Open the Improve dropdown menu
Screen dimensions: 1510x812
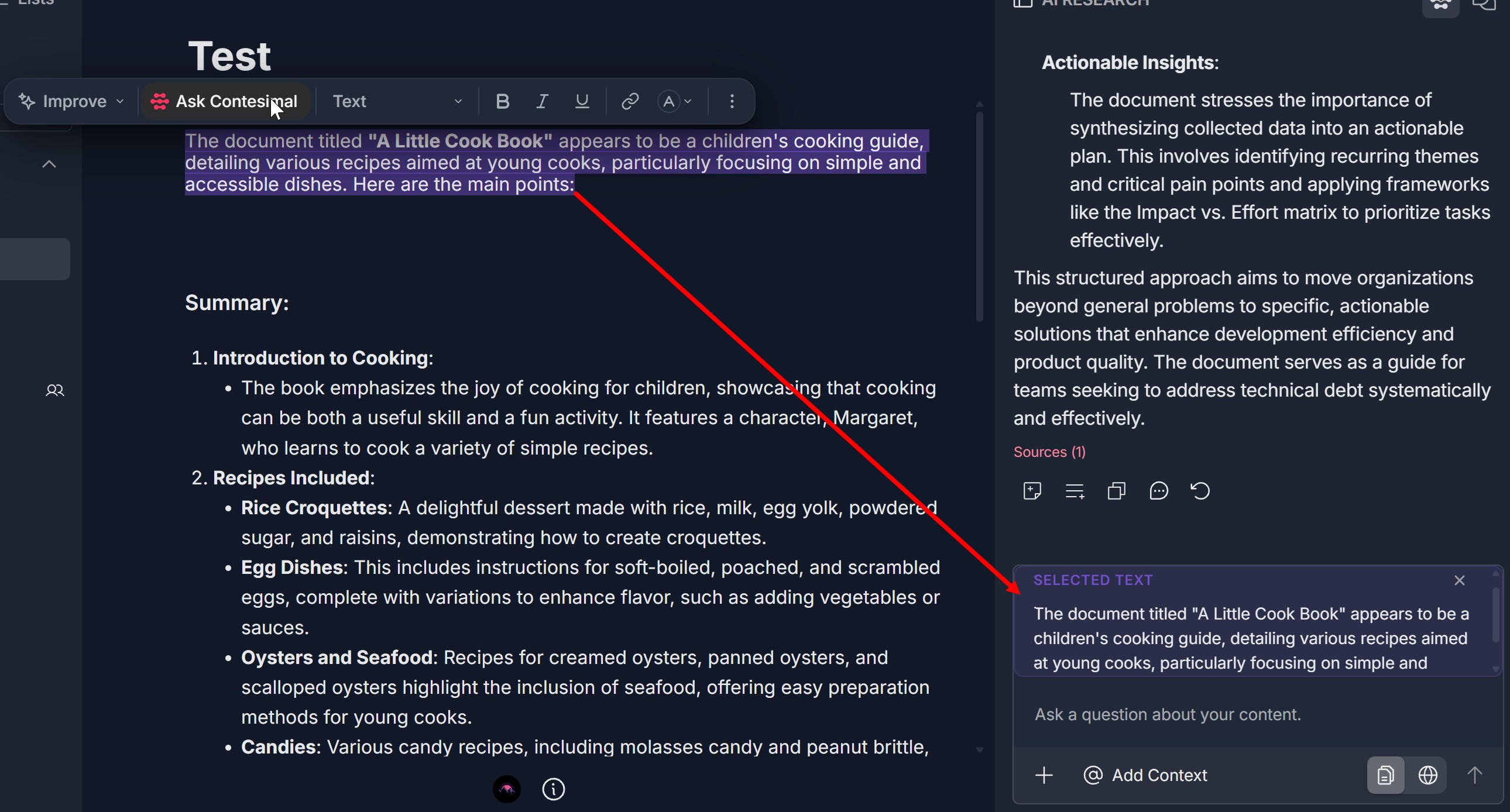coord(71,101)
